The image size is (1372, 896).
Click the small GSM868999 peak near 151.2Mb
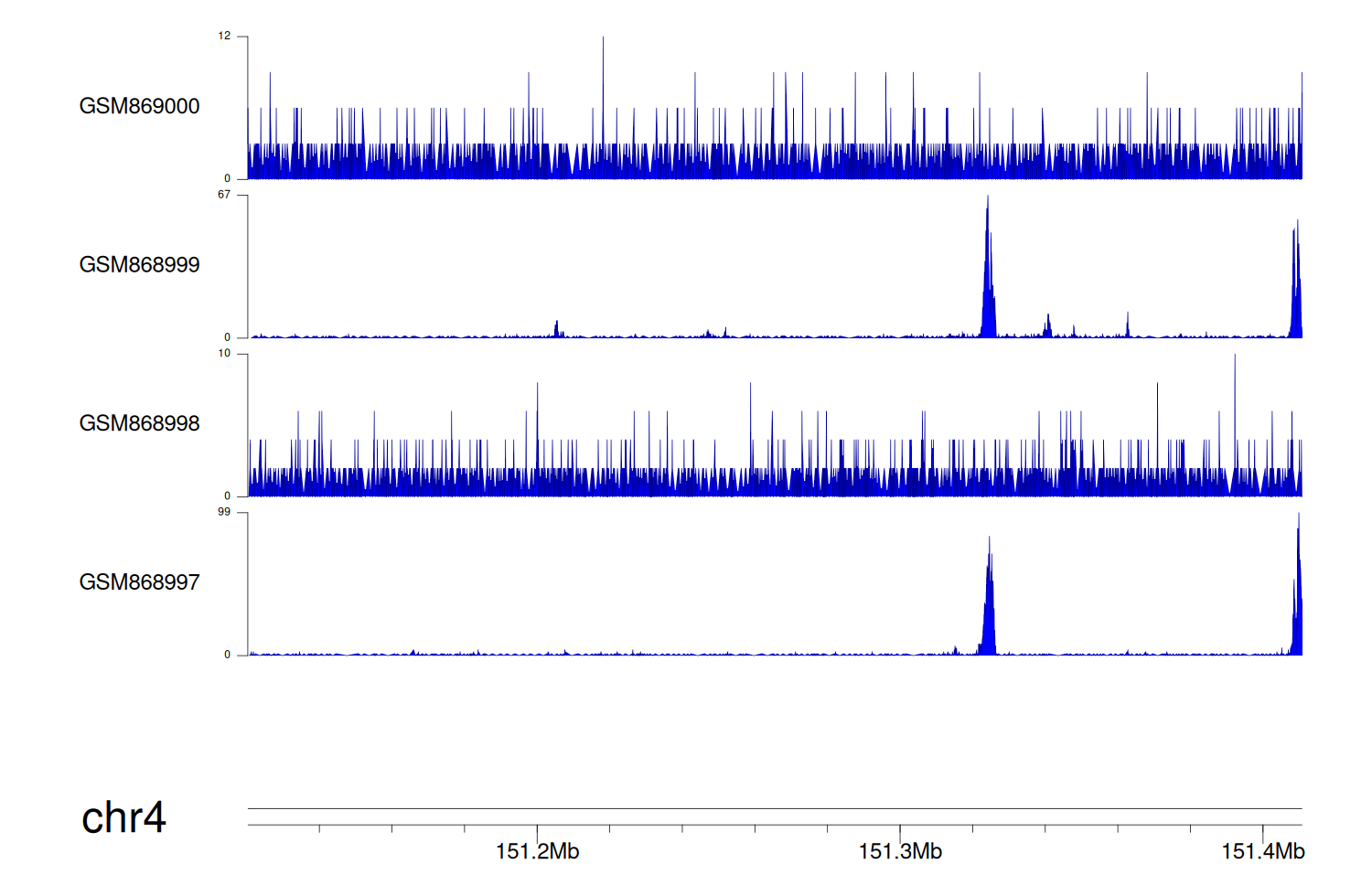click(x=556, y=329)
